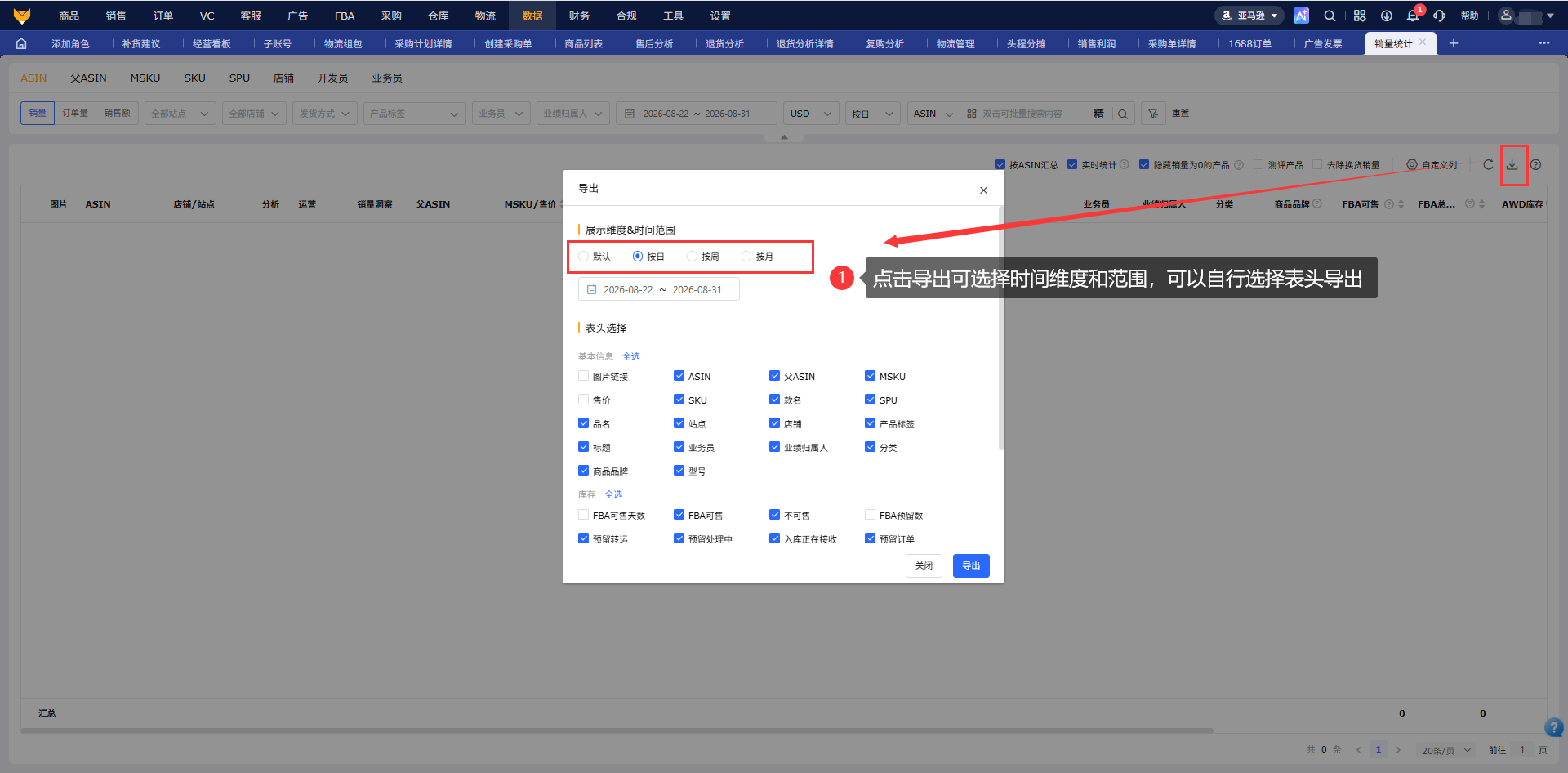Viewport: 1568px width, 773px height.
Task: Go to home via house icon
Action: (21, 43)
